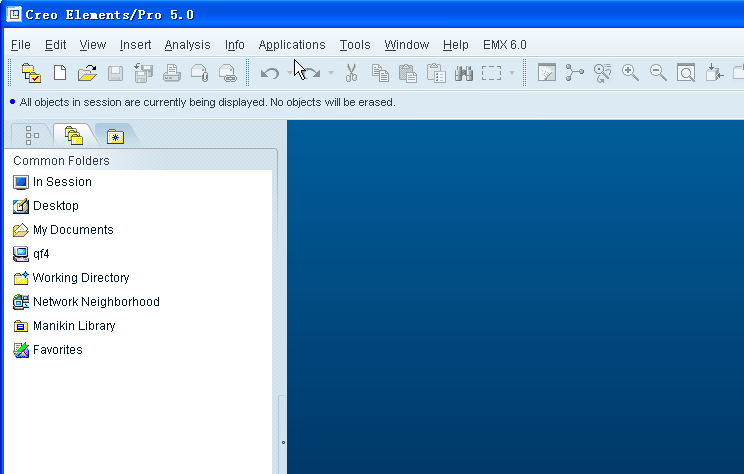Viewport: 744px width, 474px height.
Task: Click the Set Working Directory toolbar icon
Action: click(x=31, y=73)
